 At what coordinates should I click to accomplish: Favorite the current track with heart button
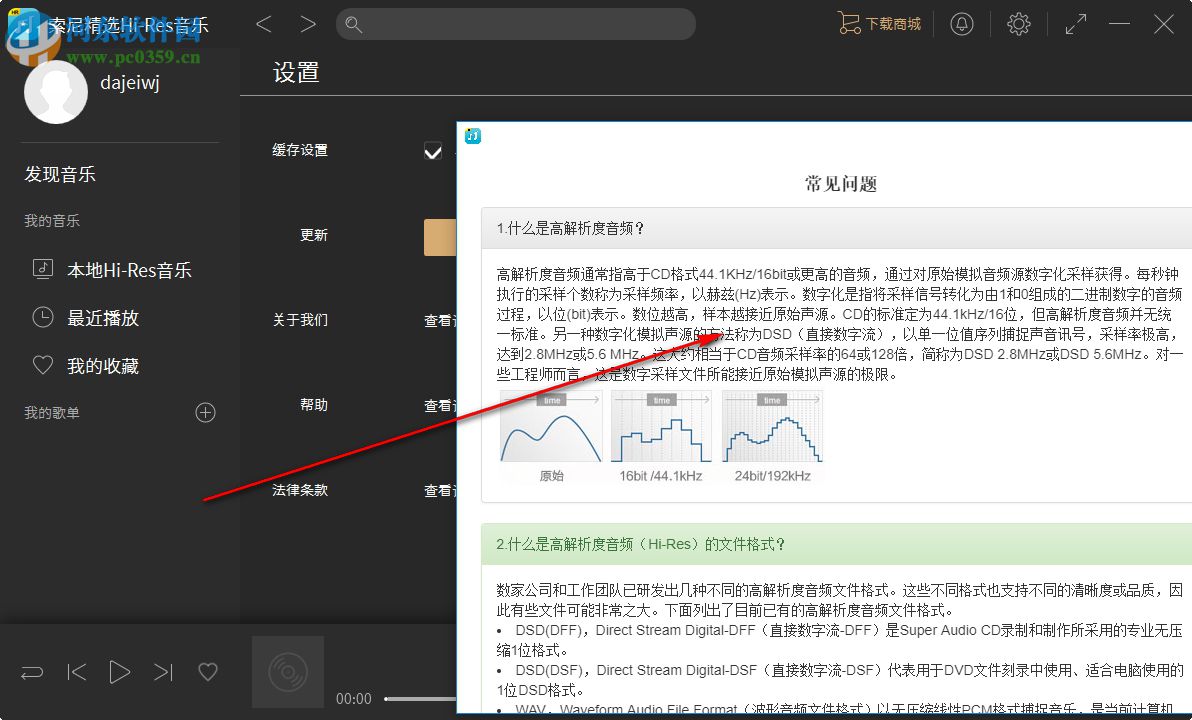click(207, 672)
